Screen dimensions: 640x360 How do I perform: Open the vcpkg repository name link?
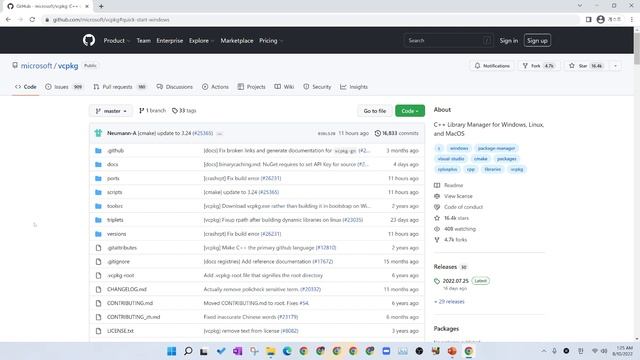coord(68,66)
